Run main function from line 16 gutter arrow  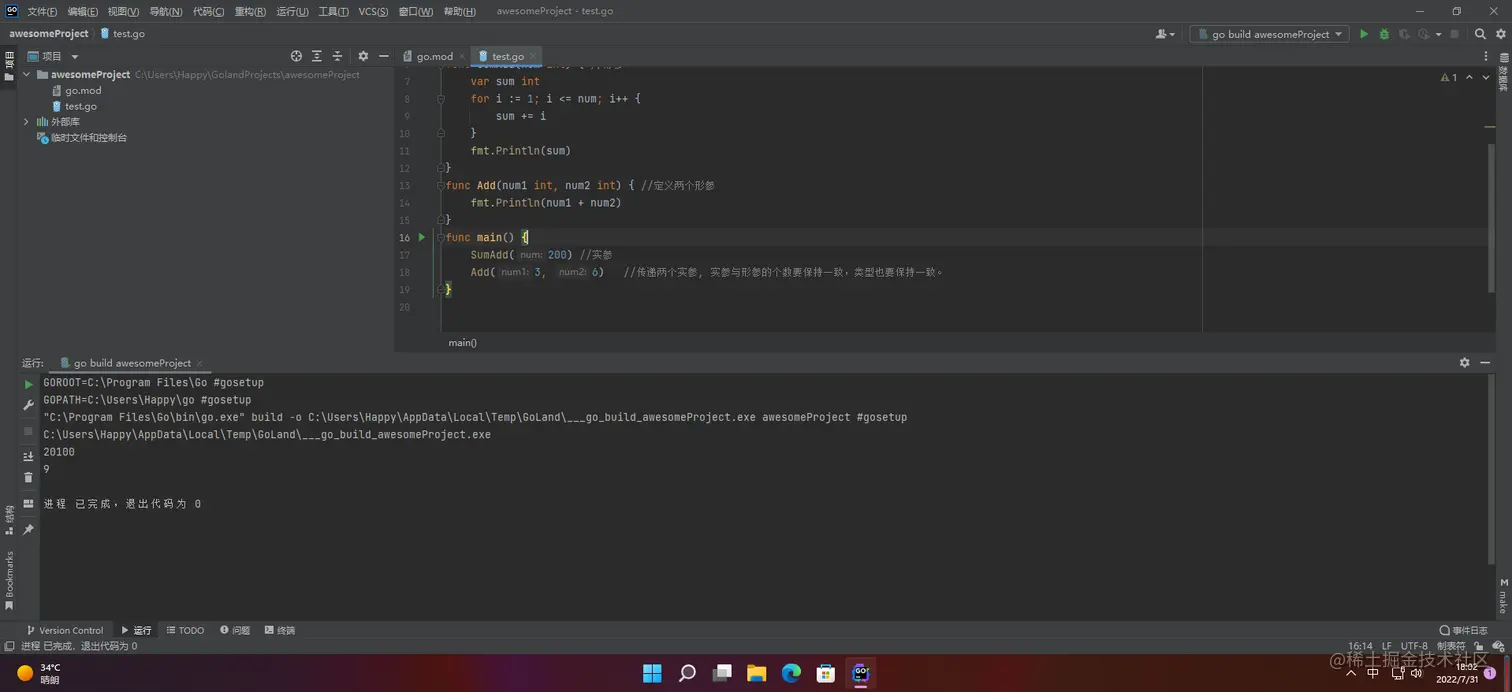point(422,237)
